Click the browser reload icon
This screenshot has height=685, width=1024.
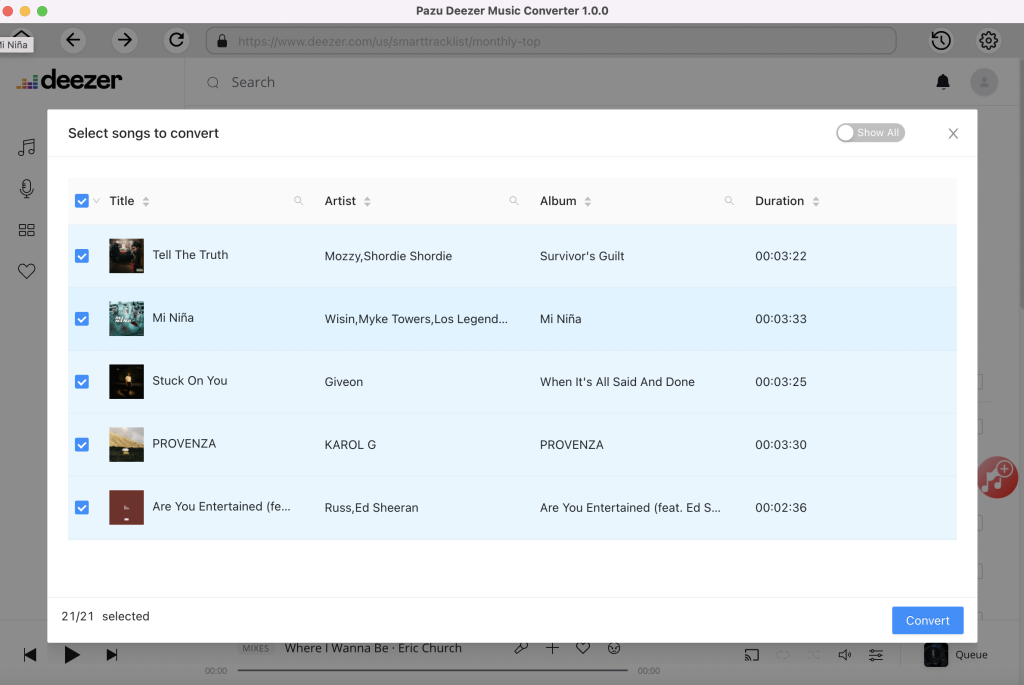point(177,40)
